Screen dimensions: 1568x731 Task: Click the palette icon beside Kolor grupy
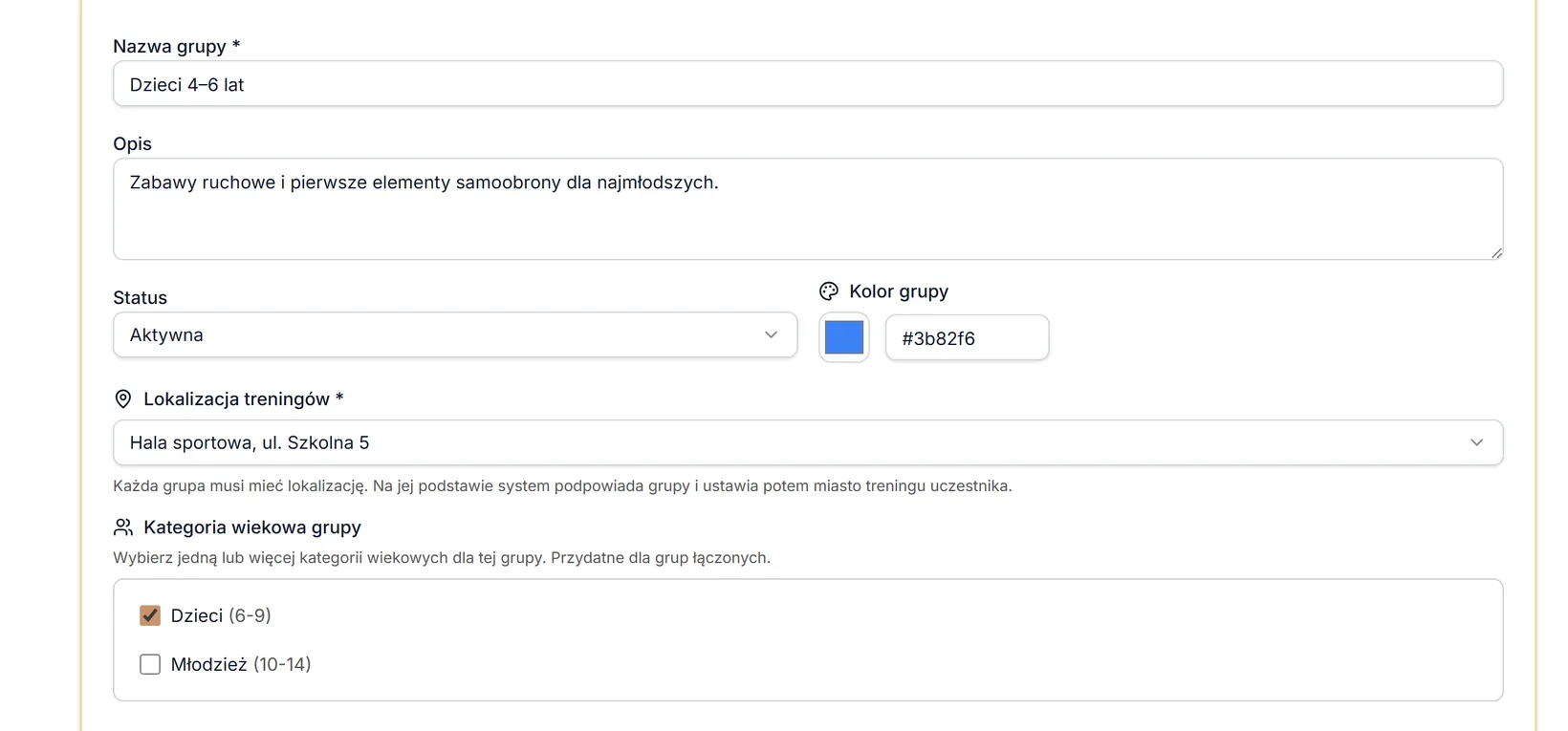pyautogui.click(x=829, y=291)
